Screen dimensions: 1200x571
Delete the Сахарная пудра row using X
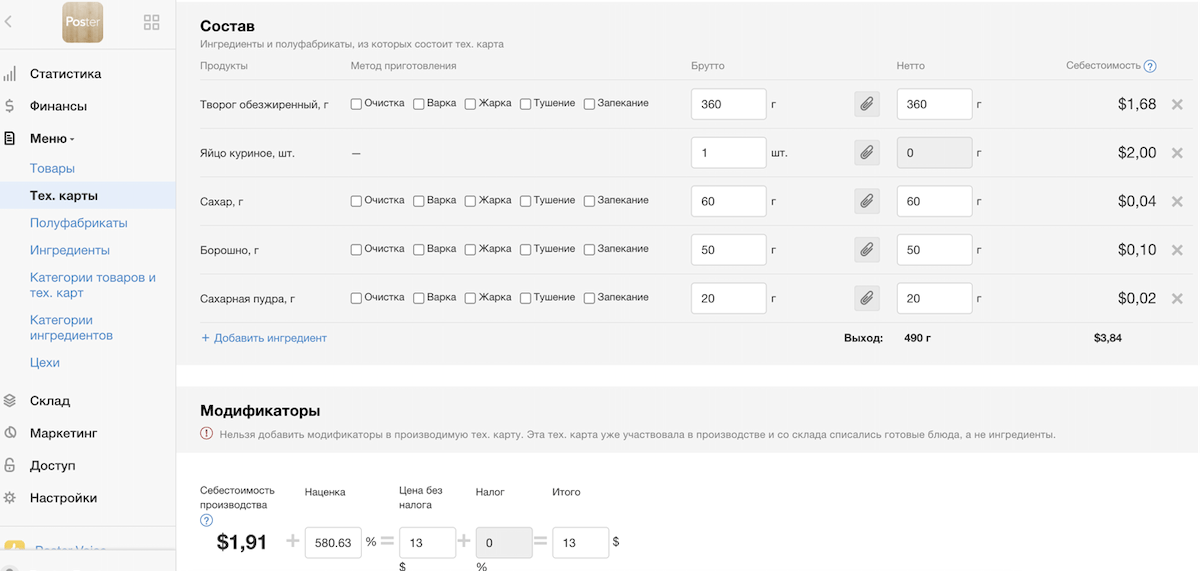(x=1177, y=298)
